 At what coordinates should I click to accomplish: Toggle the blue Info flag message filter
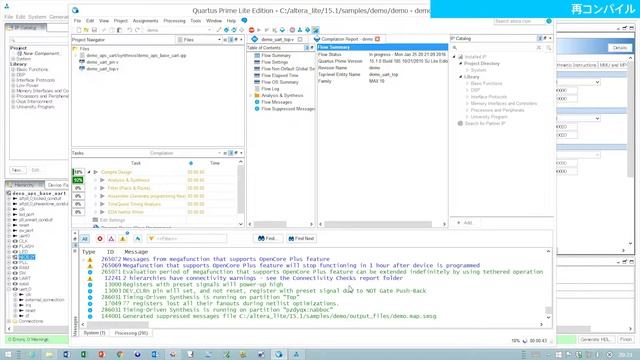[x=138, y=239]
